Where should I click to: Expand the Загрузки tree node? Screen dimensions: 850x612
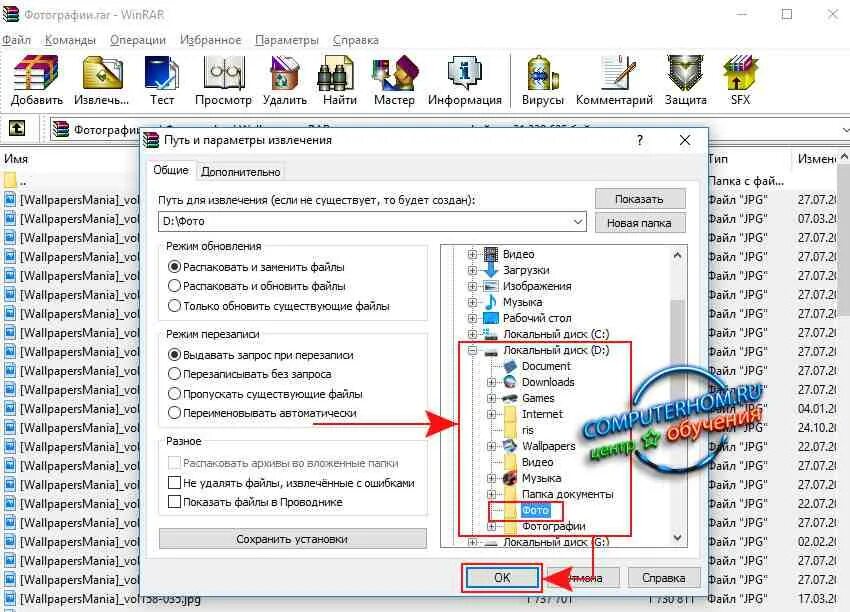(472, 270)
